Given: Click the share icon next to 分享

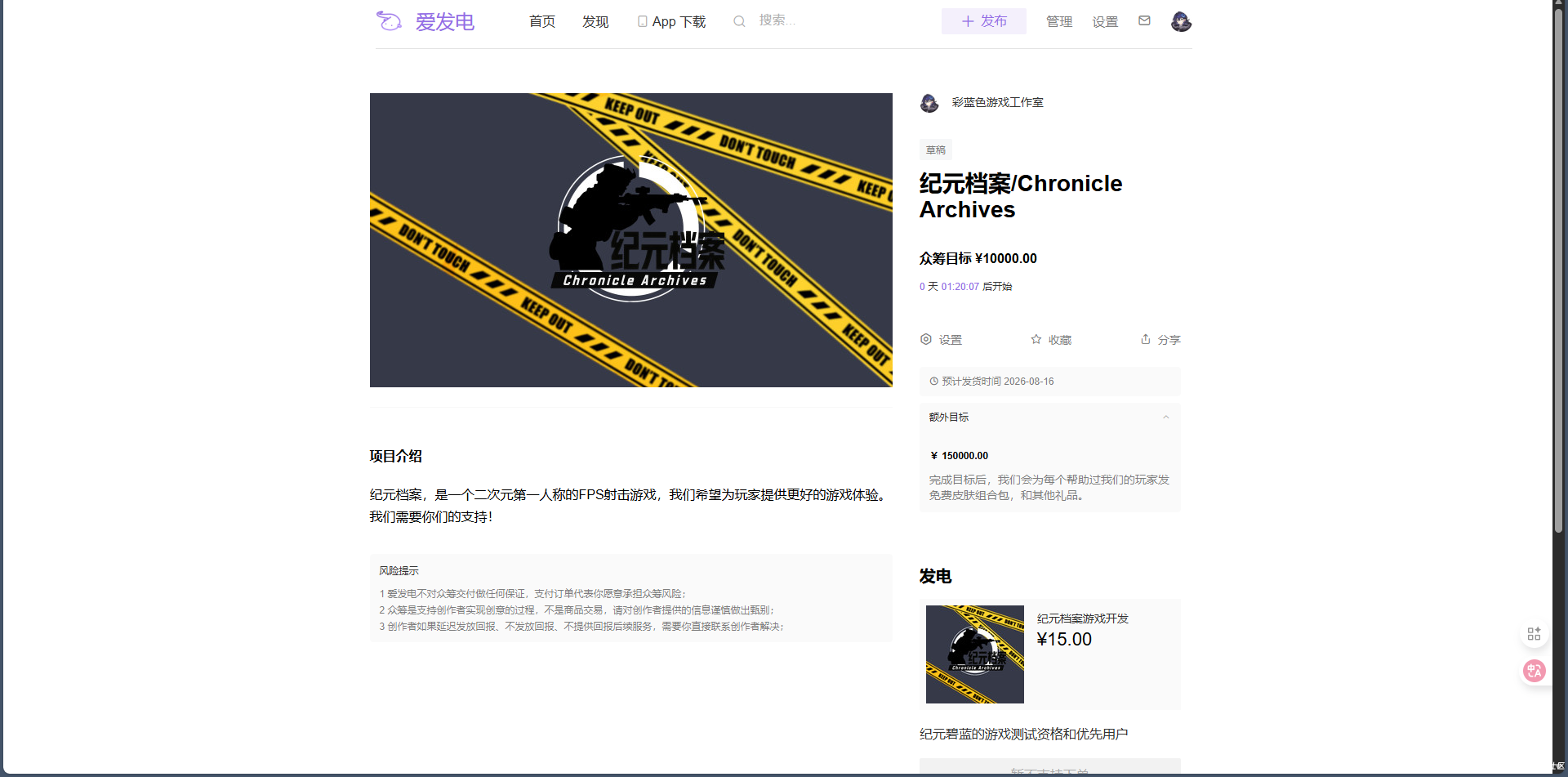Looking at the screenshot, I should click(x=1146, y=339).
